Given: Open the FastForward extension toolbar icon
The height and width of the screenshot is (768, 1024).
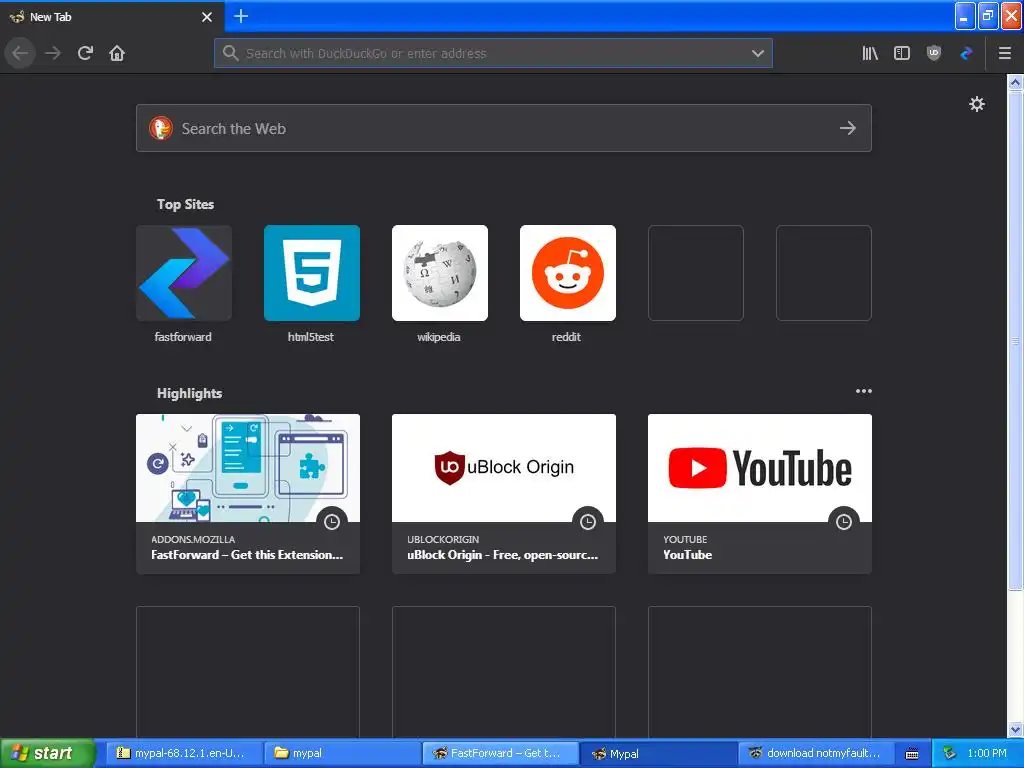Looking at the screenshot, I should pos(966,53).
